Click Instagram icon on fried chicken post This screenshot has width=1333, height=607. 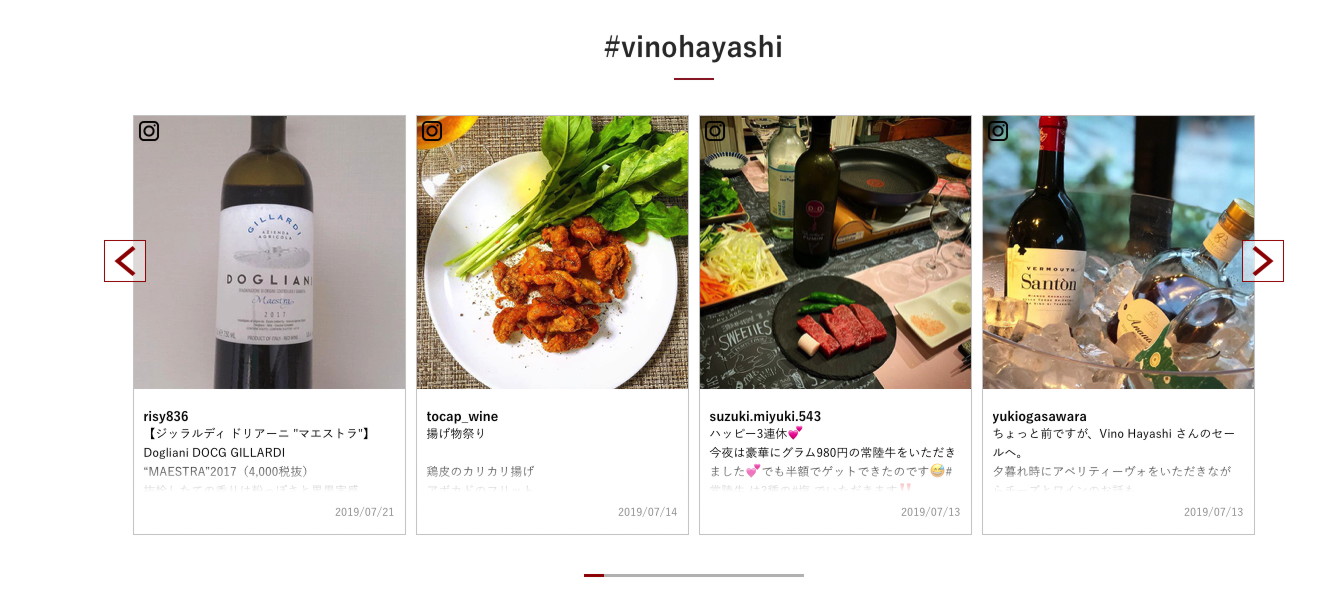pos(432,131)
